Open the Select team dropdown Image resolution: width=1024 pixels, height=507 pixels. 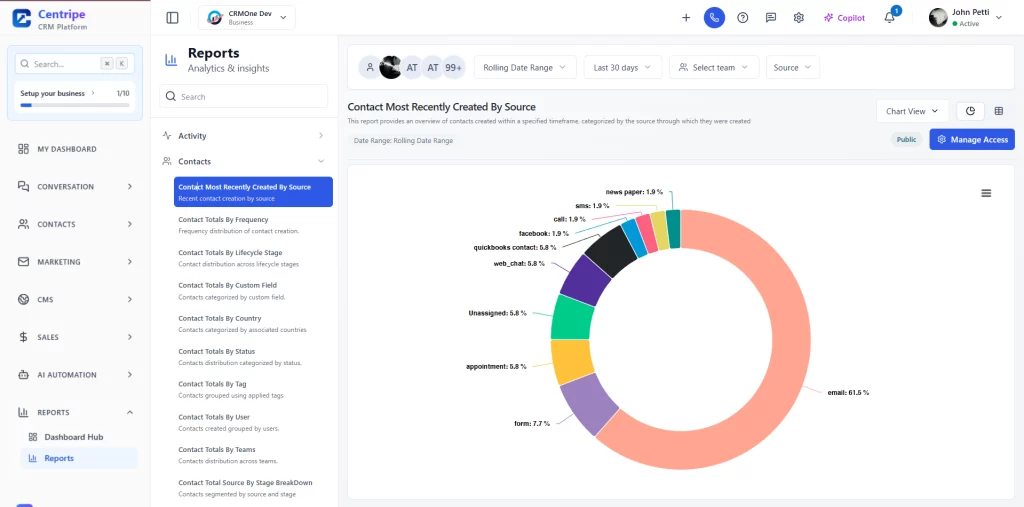point(714,67)
